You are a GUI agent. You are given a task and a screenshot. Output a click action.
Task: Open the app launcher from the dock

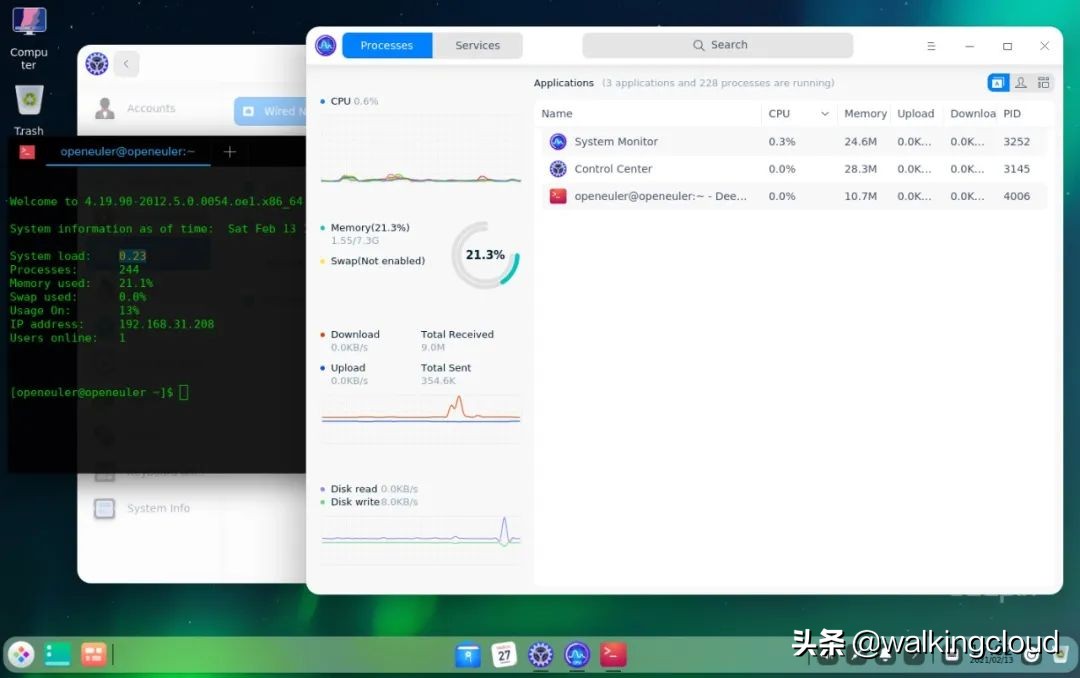[x=21, y=653]
